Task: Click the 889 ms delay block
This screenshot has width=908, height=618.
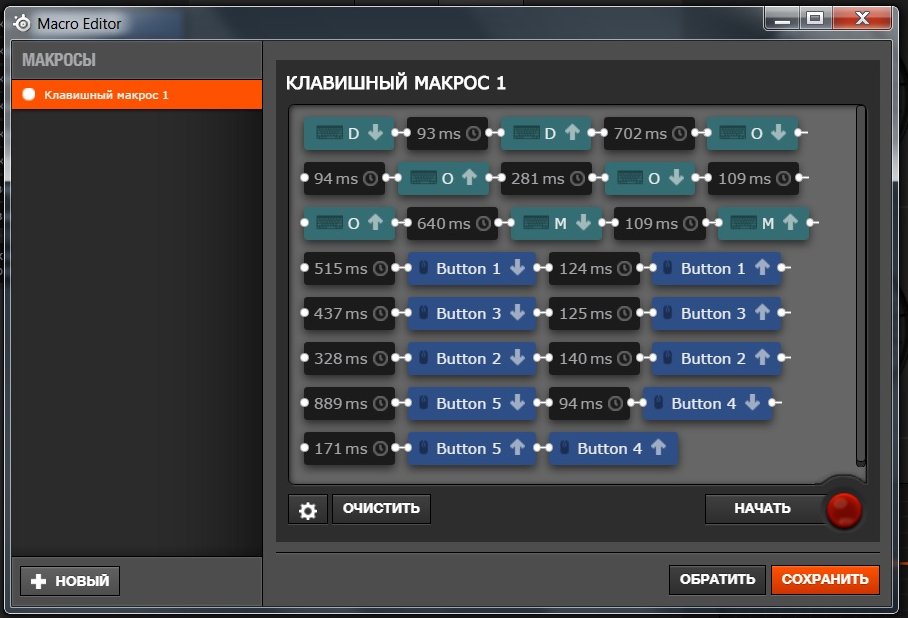Action: click(349, 403)
